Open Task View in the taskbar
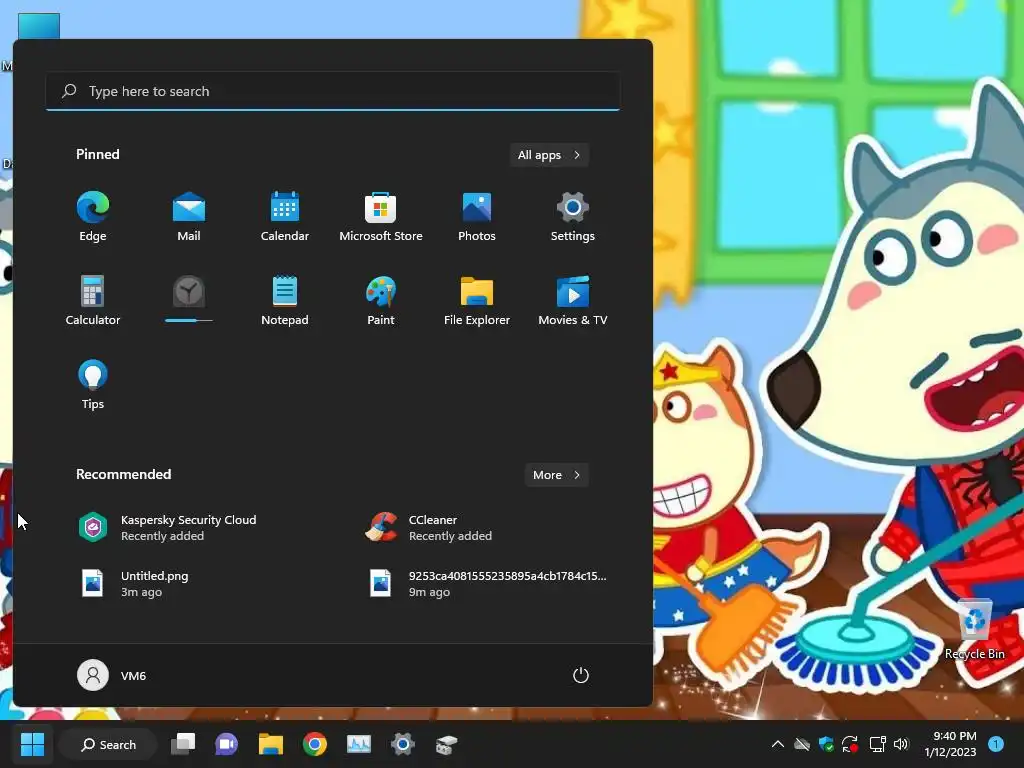1024x768 pixels. click(x=183, y=744)
